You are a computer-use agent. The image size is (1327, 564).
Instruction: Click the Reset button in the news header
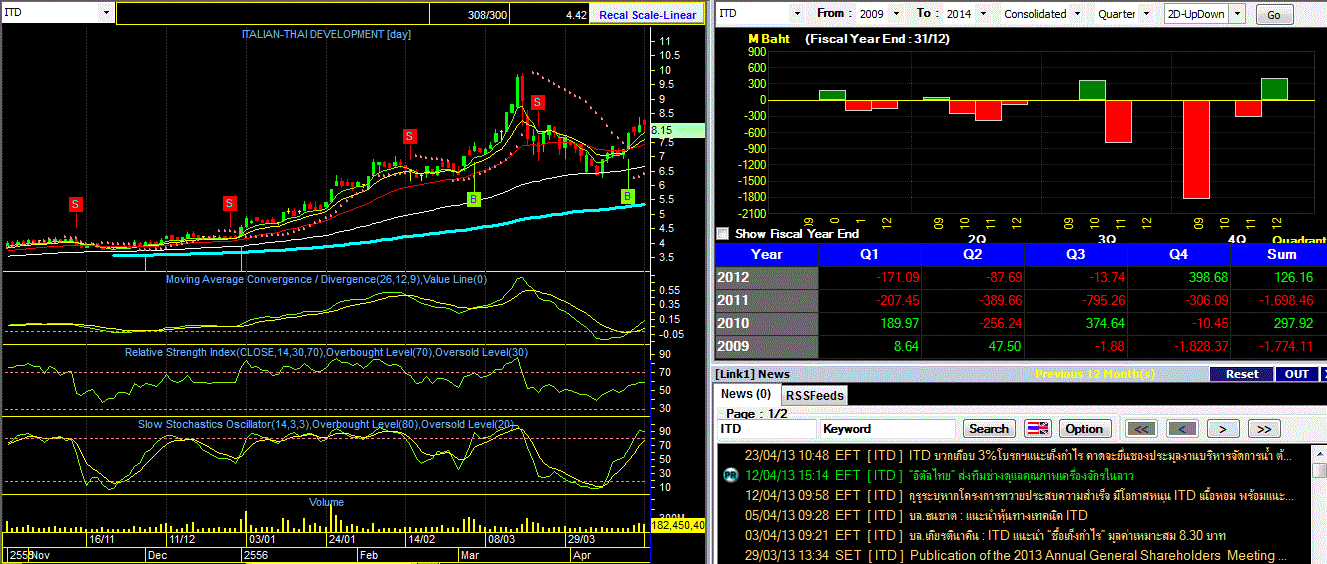[x=1242, y=374]
